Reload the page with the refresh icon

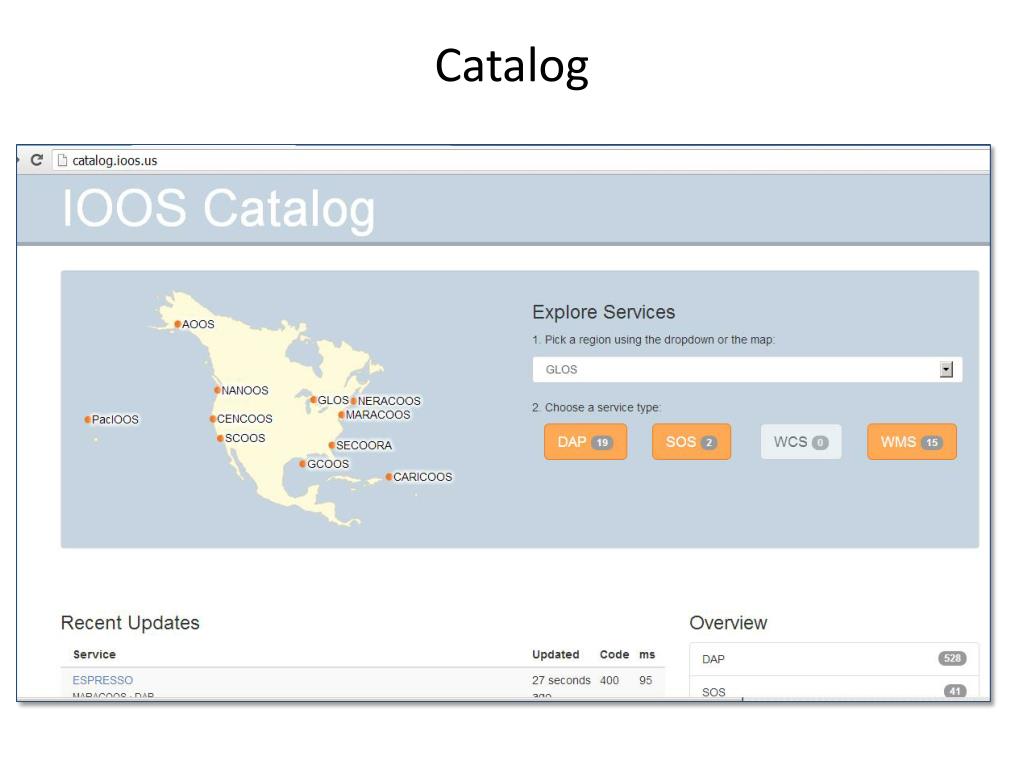tap(37, 160)
